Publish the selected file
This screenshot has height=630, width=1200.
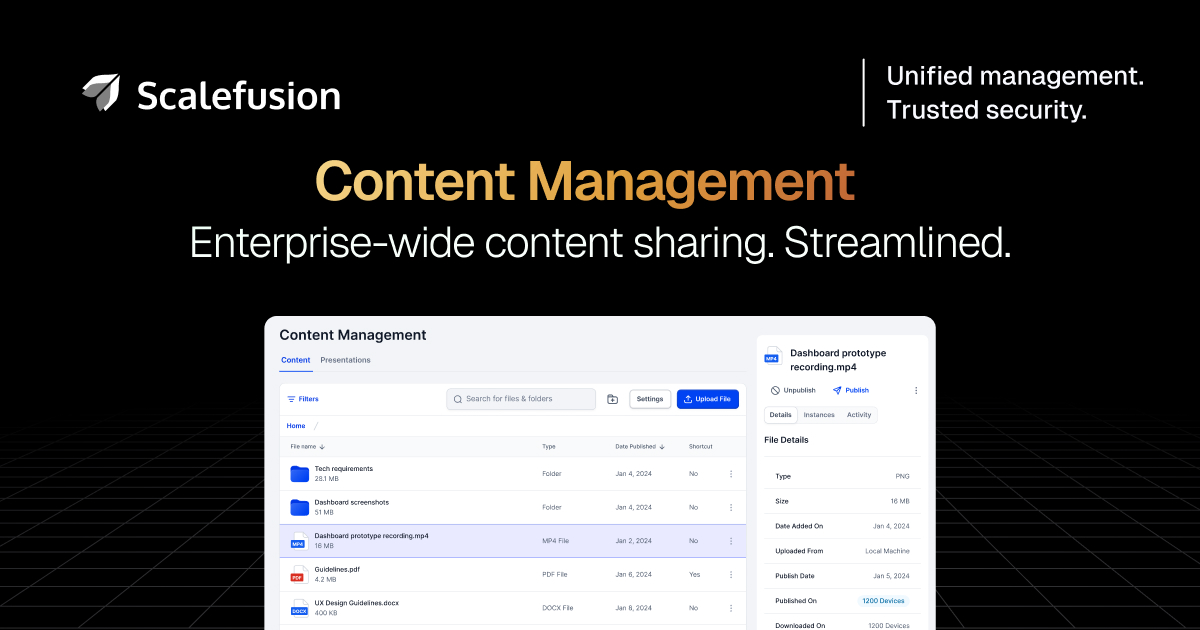pyautogui.click(x=851, y=390)
